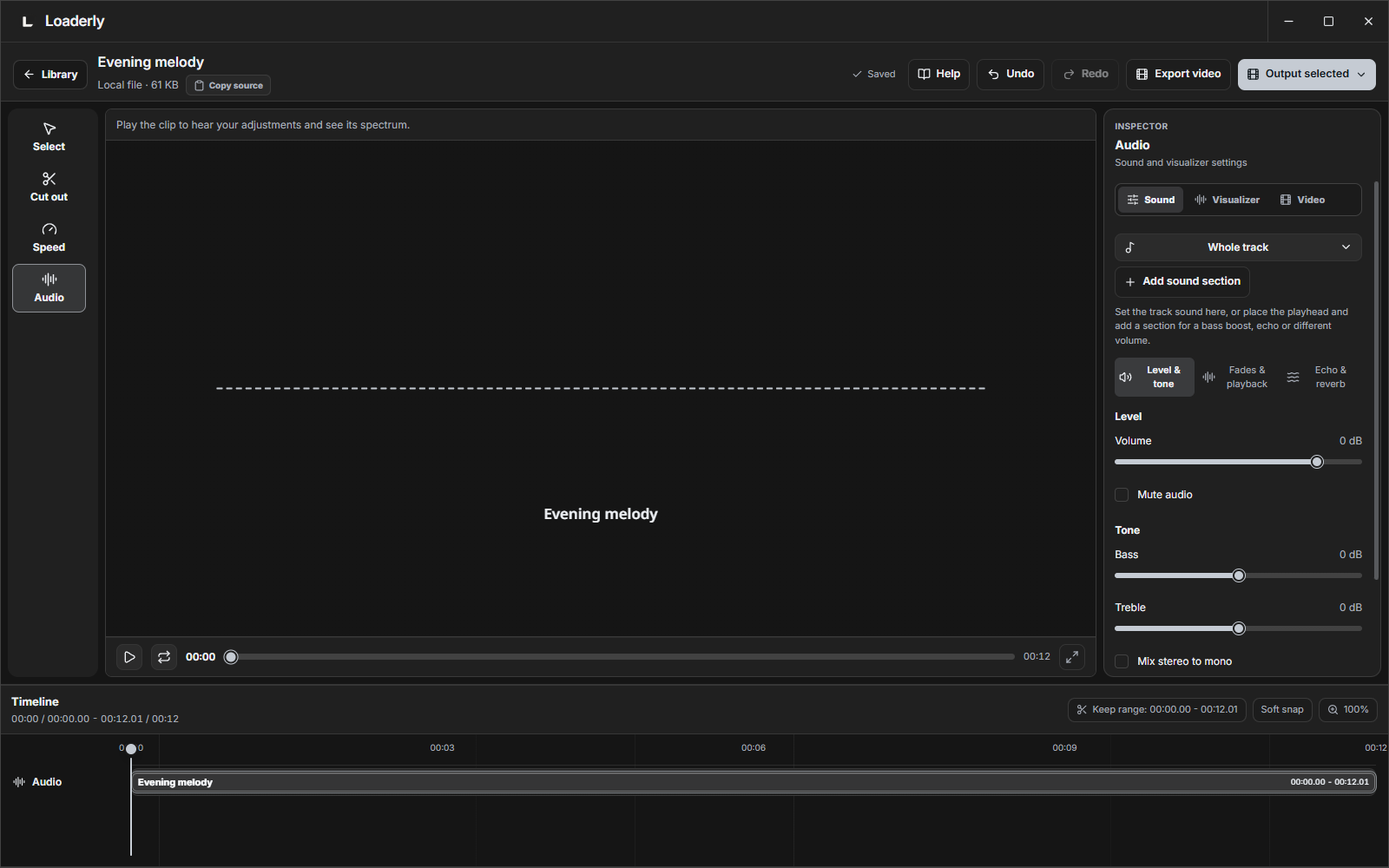The width and height of the screenshot is (1389, 868).
Task: Click Keep range scissors button
Action: pyautogui.click(x=1157, y=709)
